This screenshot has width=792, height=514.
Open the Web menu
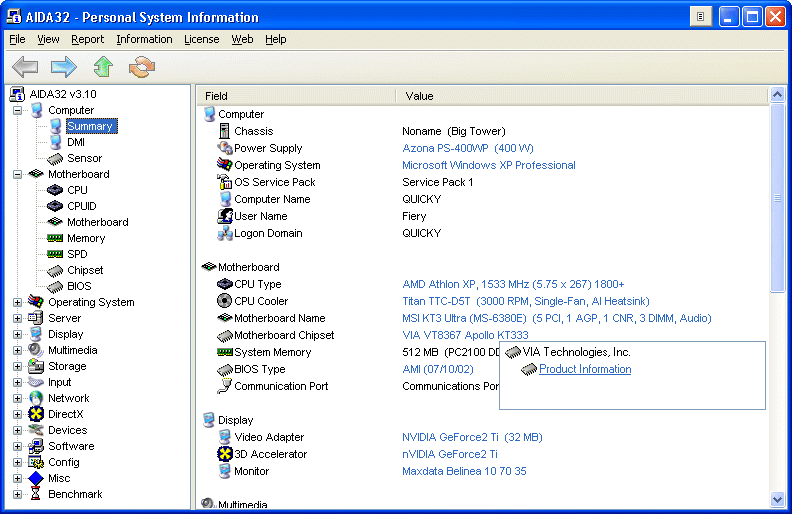coord(242,39)
